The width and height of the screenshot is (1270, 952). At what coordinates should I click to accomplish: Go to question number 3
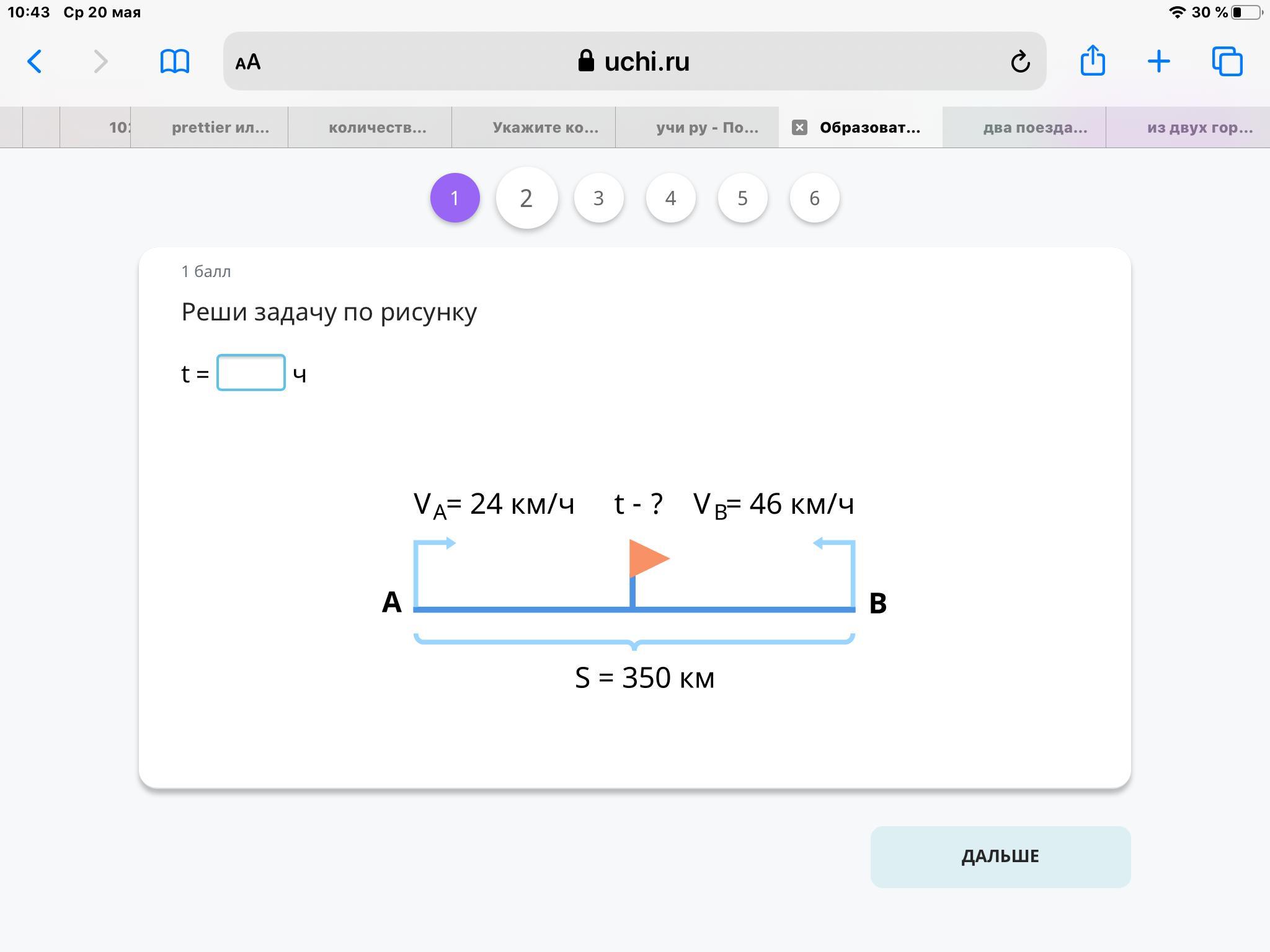598,198
